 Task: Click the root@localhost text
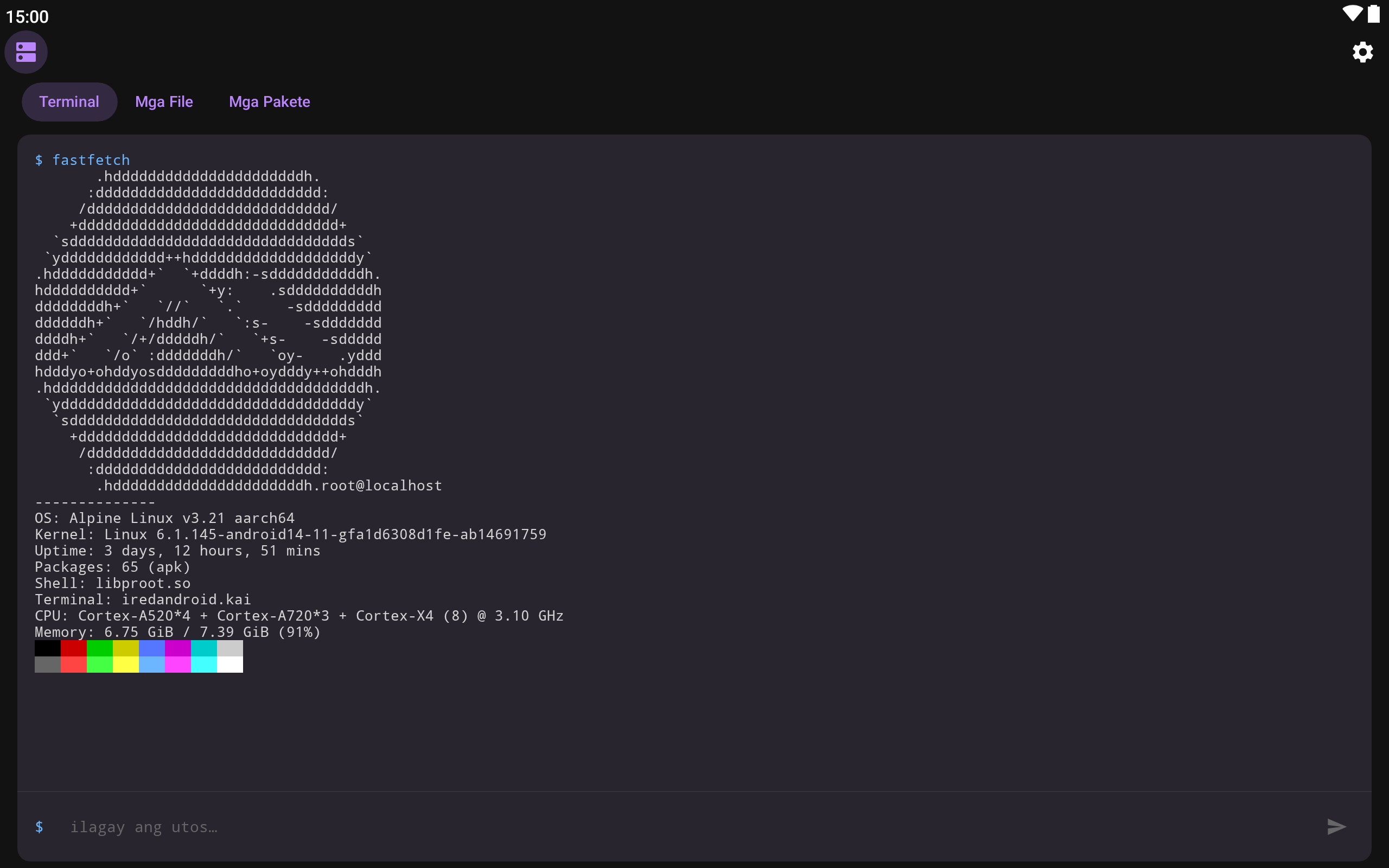point(381,486)
